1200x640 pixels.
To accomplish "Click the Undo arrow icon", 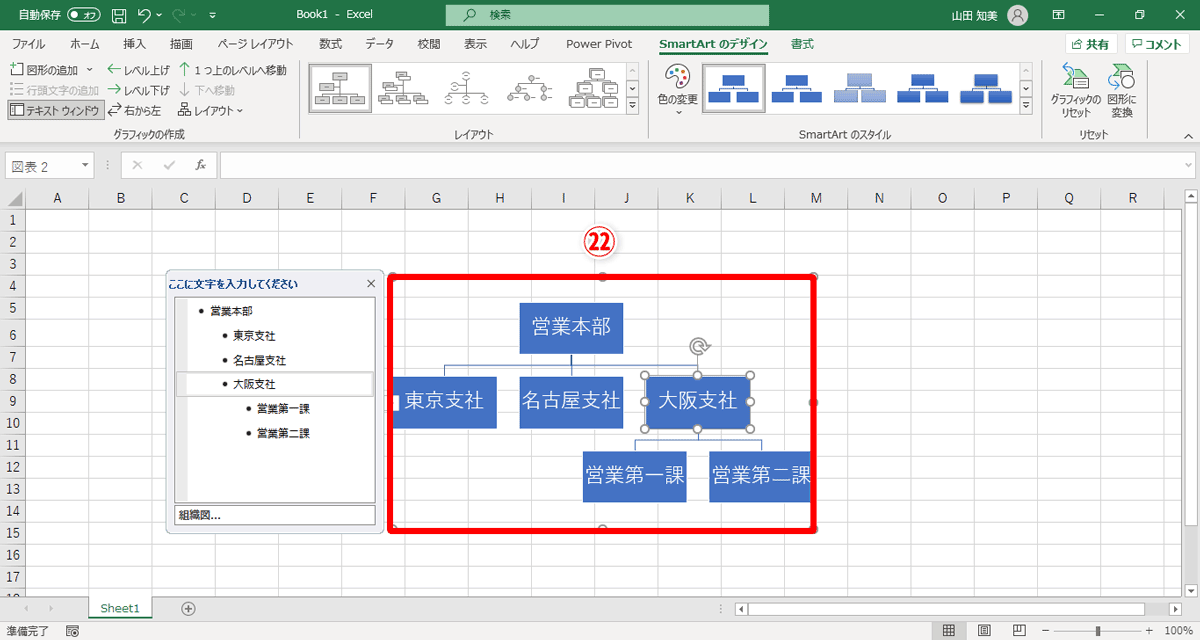I will 145,15.
